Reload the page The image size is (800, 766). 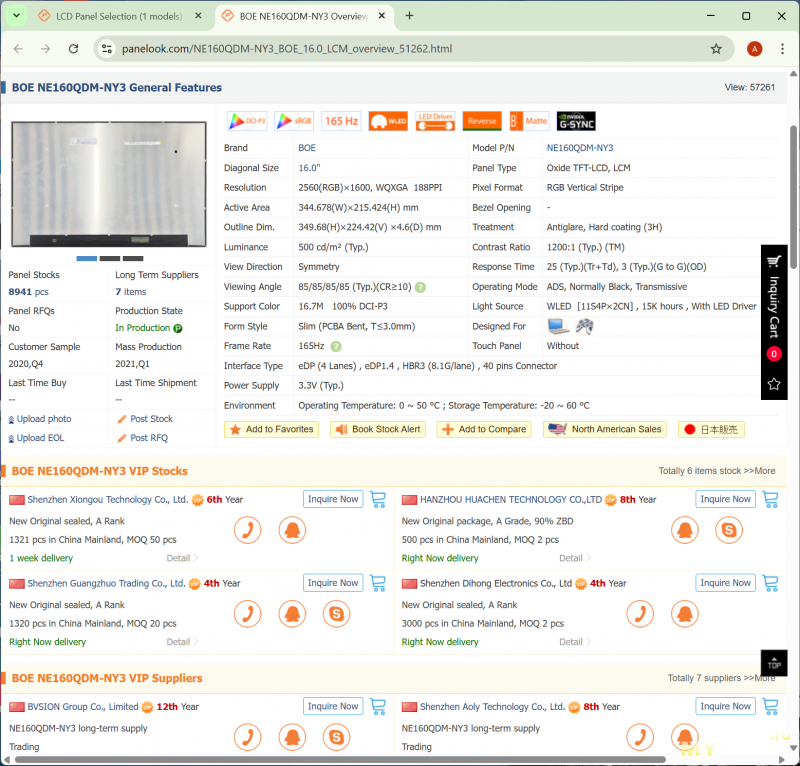click(x=73, y=48)
